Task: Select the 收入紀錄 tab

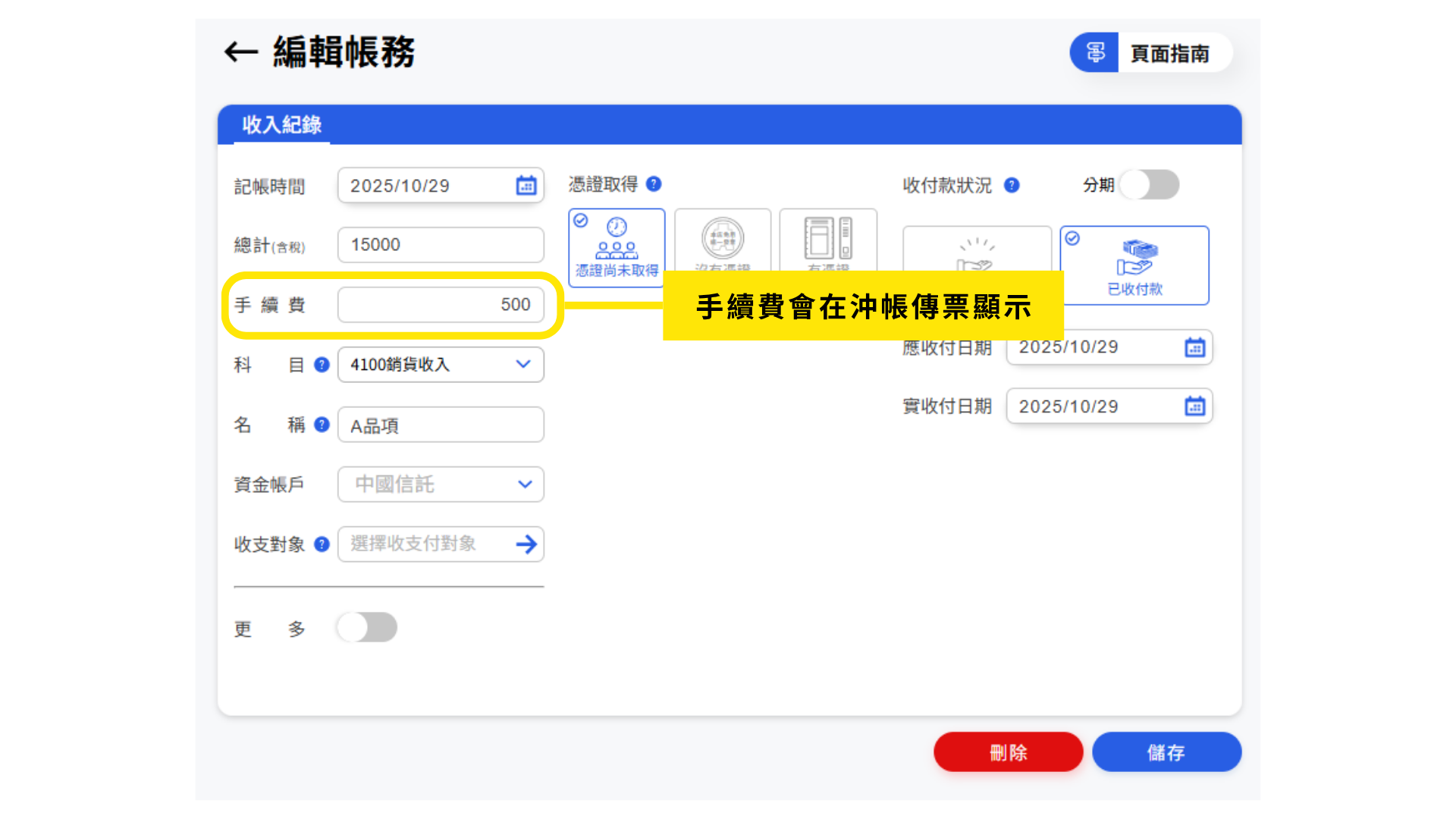Action: click(281, 125)
